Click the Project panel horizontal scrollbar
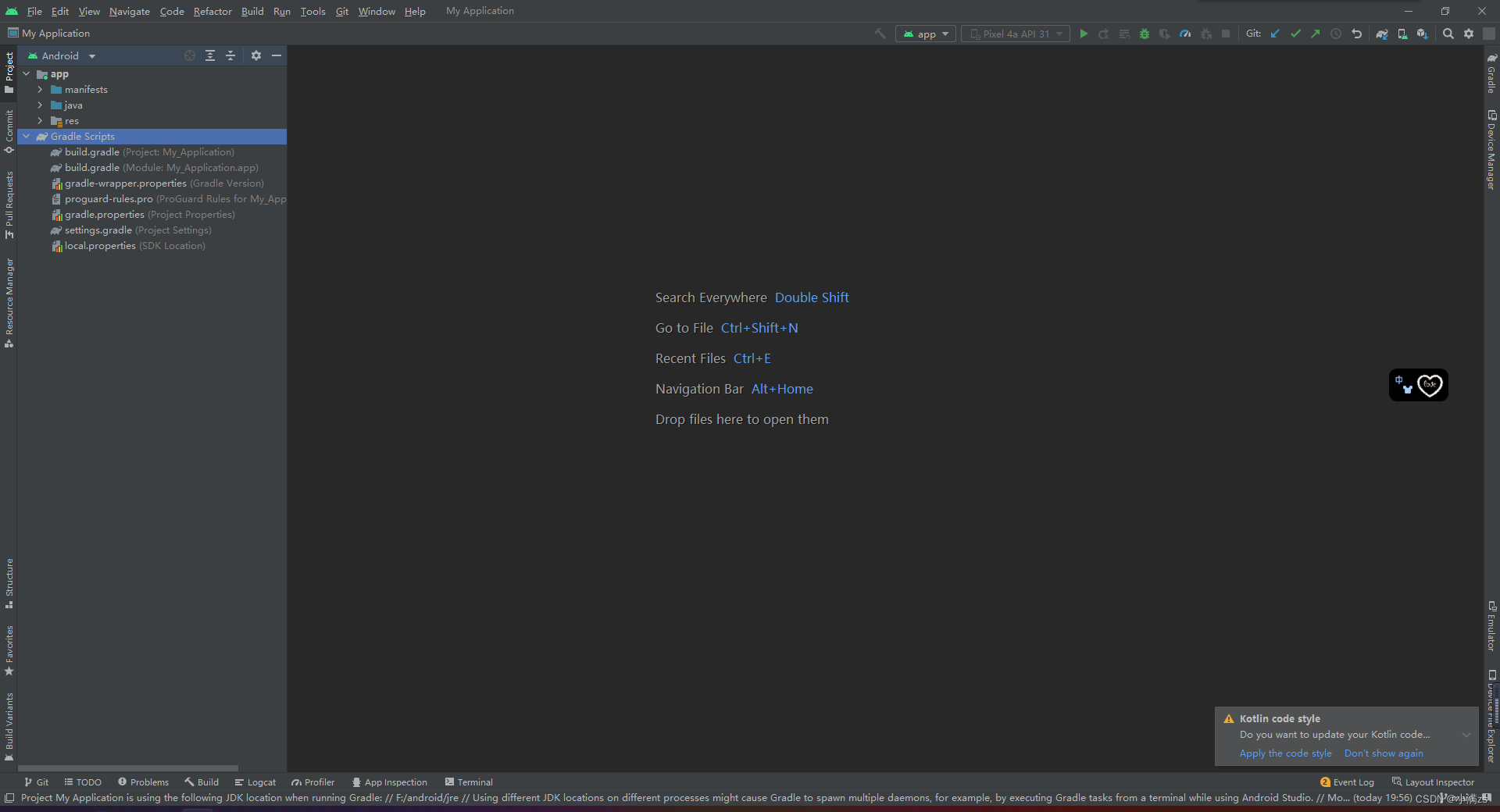The image size is (1500, 812). click(128, 768)
